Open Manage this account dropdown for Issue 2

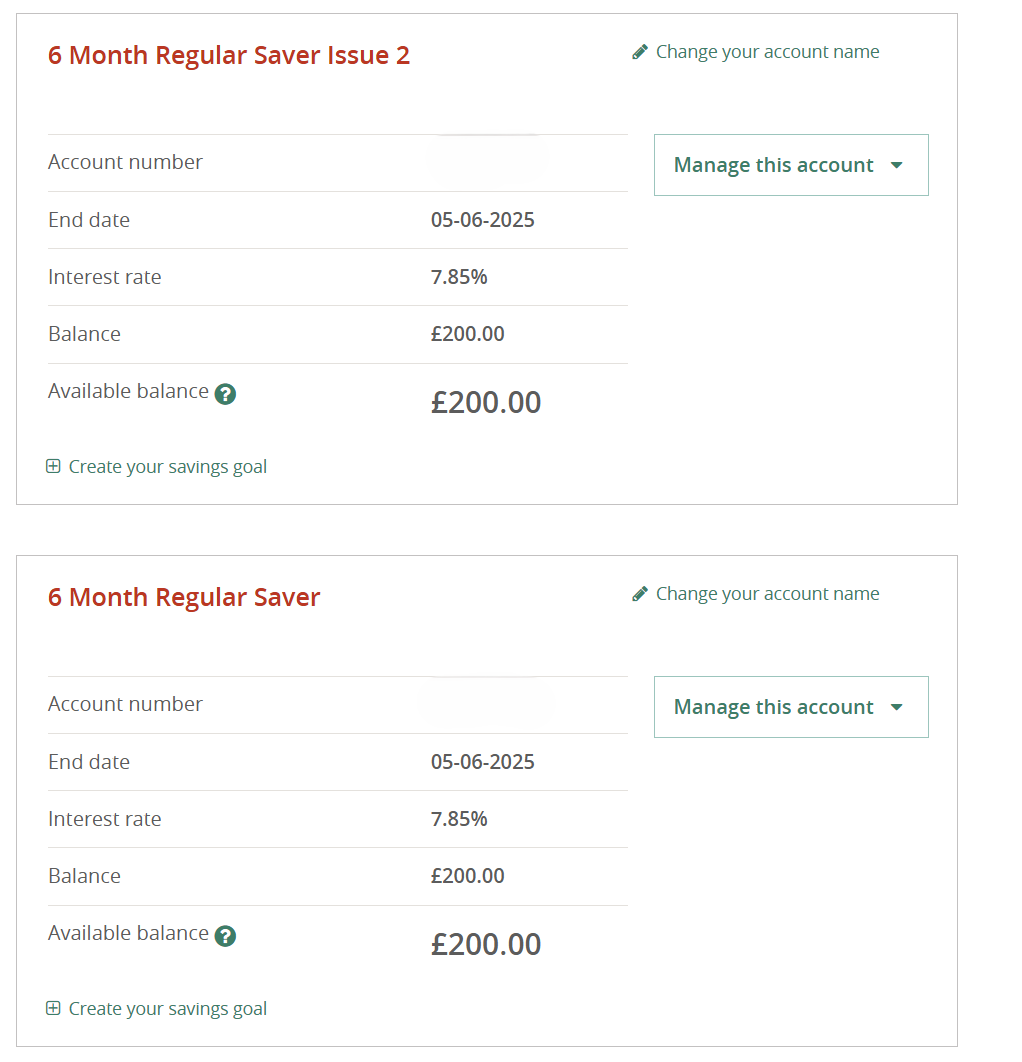tap(791, 165)
